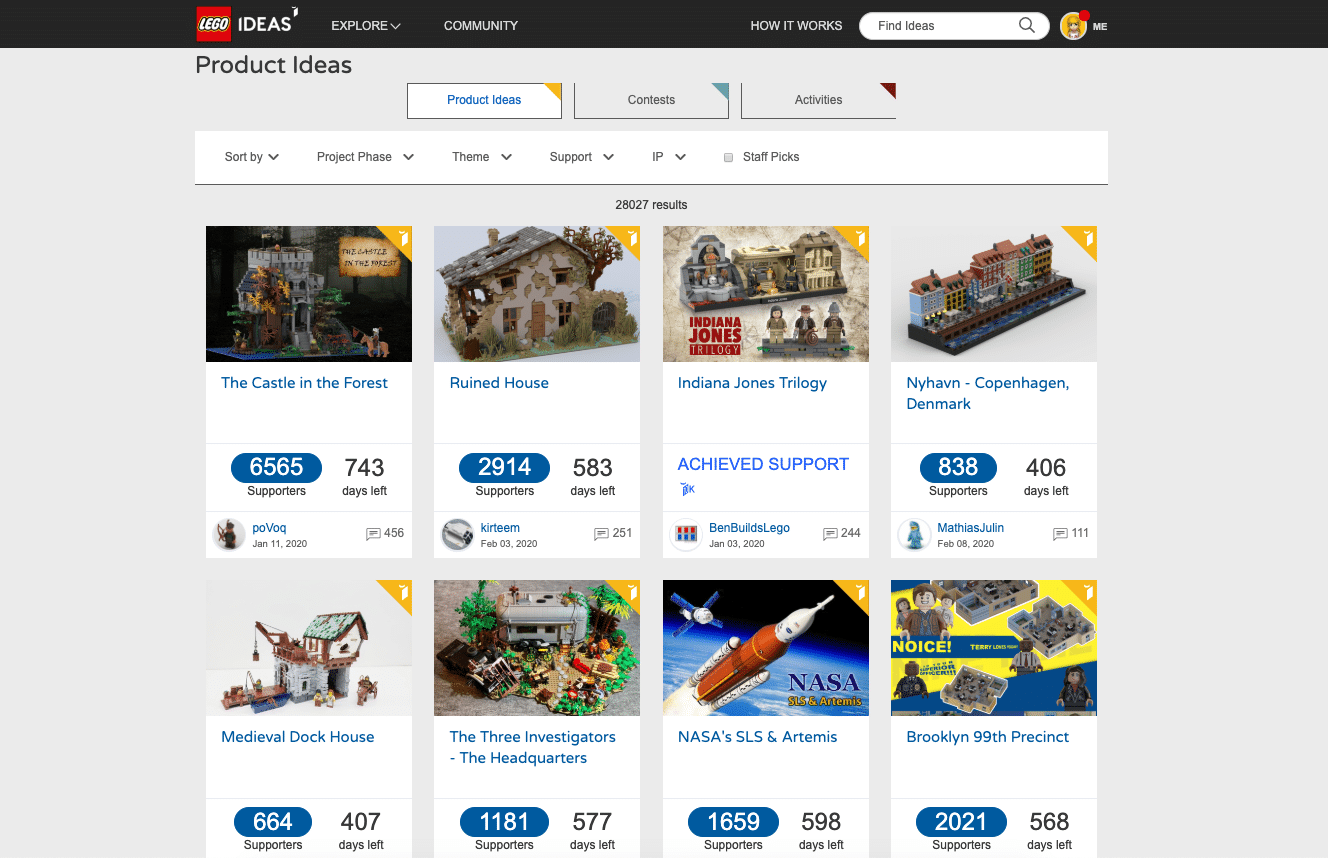Click staff pick ribbon on Ruined House
The width and height of the screenshot is (1328, 858).
click(x=628, y=238)
